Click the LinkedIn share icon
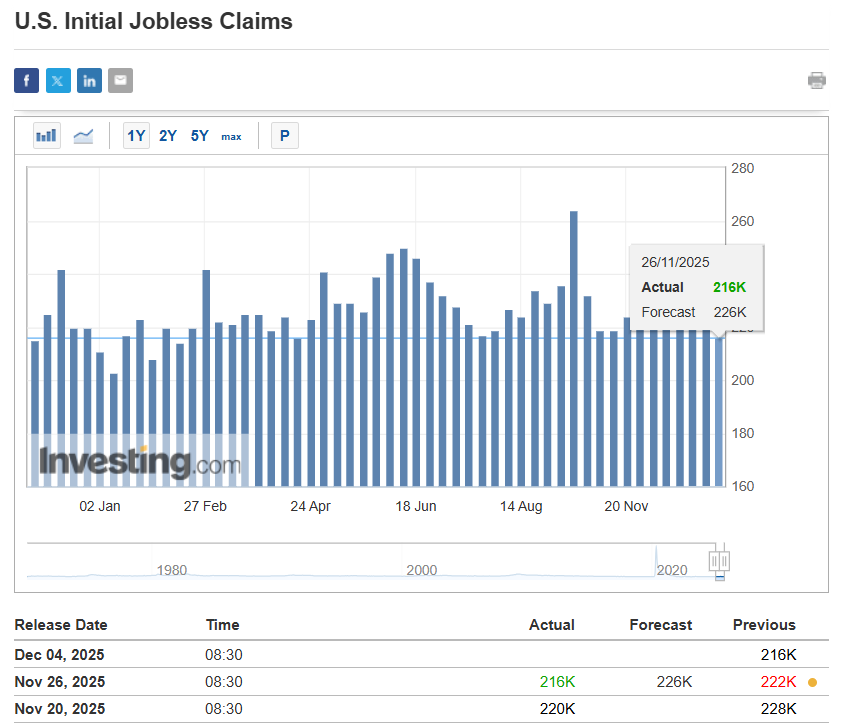The height and width of the screenshot is (725, 842). 89,81
